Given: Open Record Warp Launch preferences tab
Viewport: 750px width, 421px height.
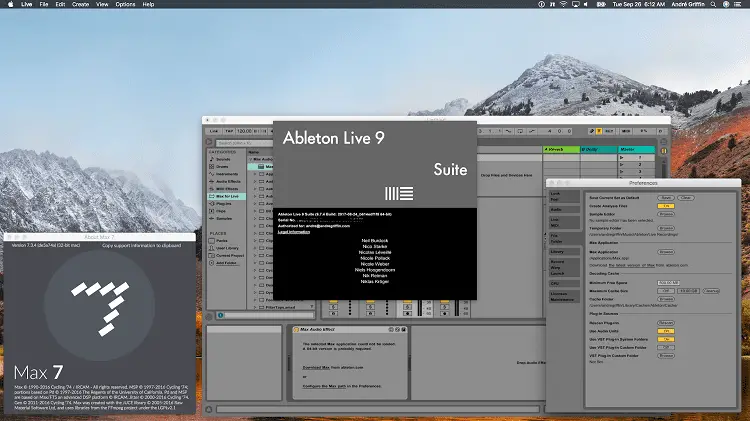Looking at the screenshot, I should coord(563,267).
